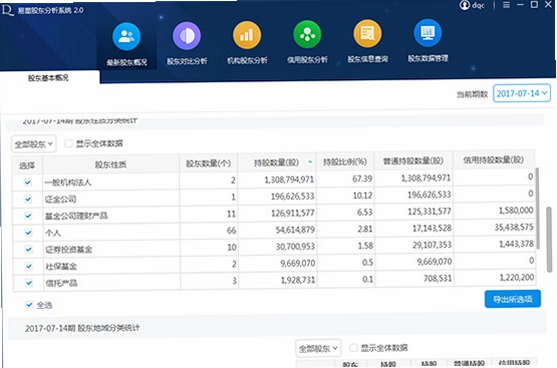The width and height of the screenshot is (557, 368).
Task: Click the table's vertical scrollbar
Action: (x=537, y=209)
